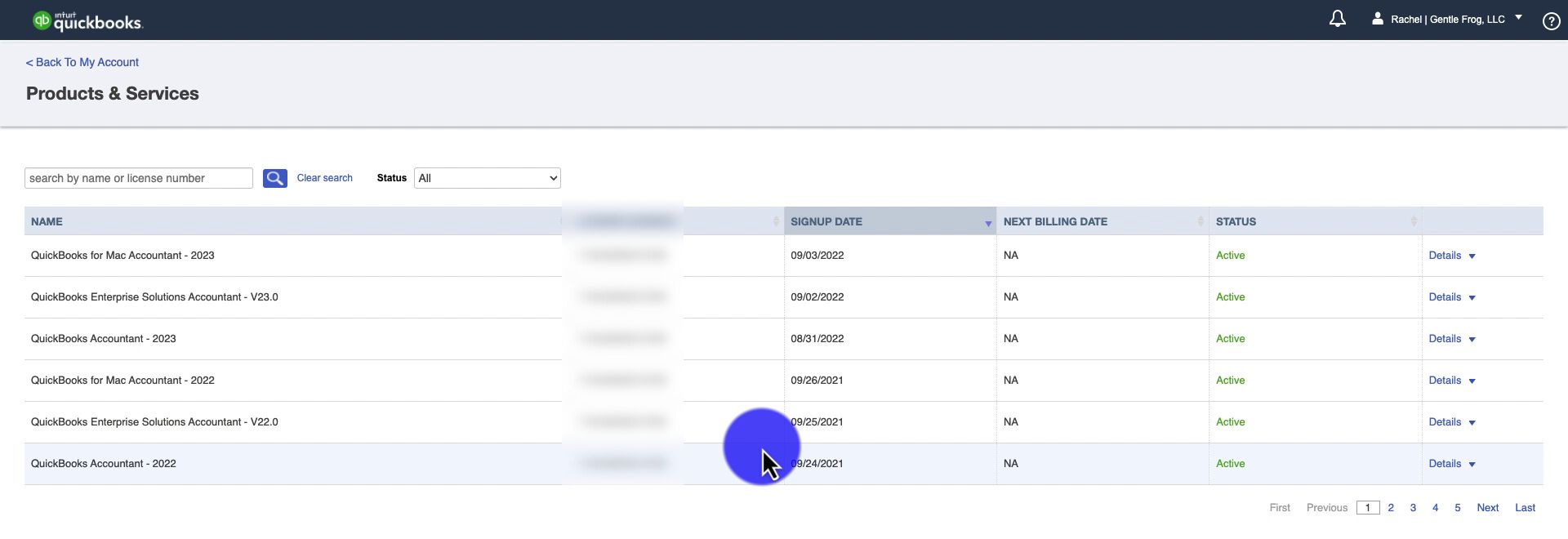The height and width of the screenshot is (539, 1568).
Task: Go to page 5
Action: click(1457, 508)
